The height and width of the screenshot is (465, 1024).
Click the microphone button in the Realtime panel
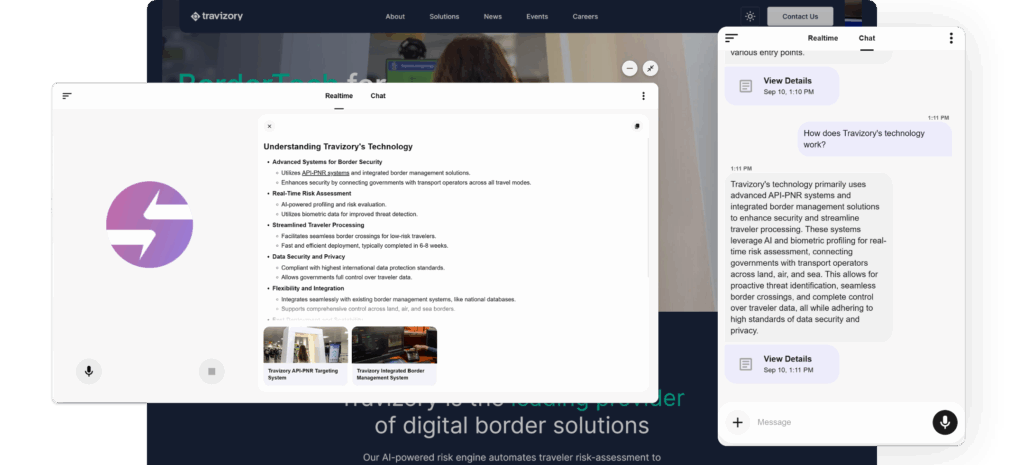pyautogui.click(x=89, y=371)
